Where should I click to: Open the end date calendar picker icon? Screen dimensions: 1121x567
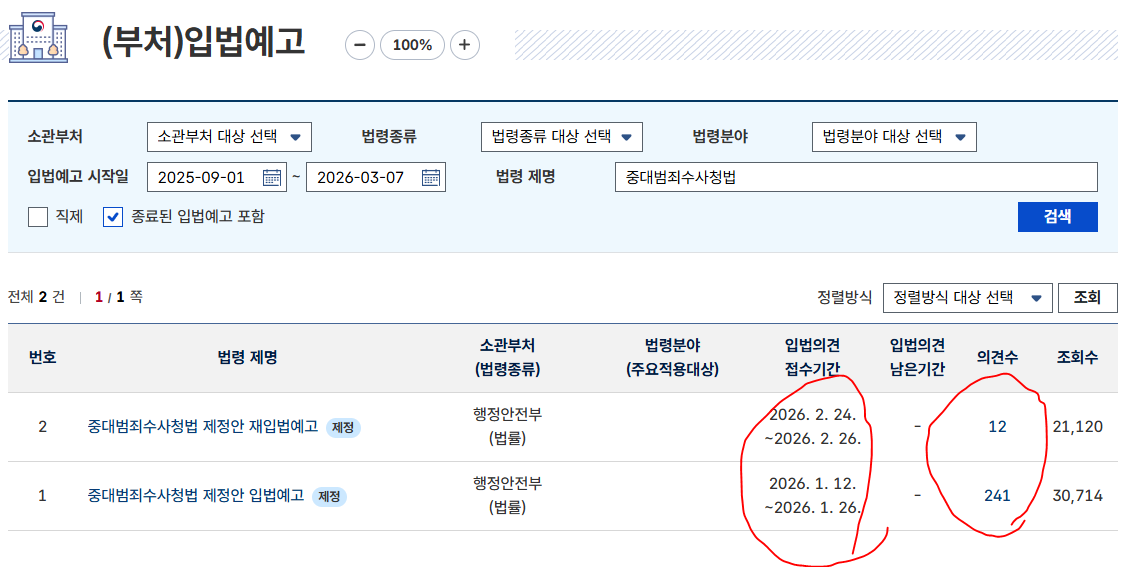[430, 177]
